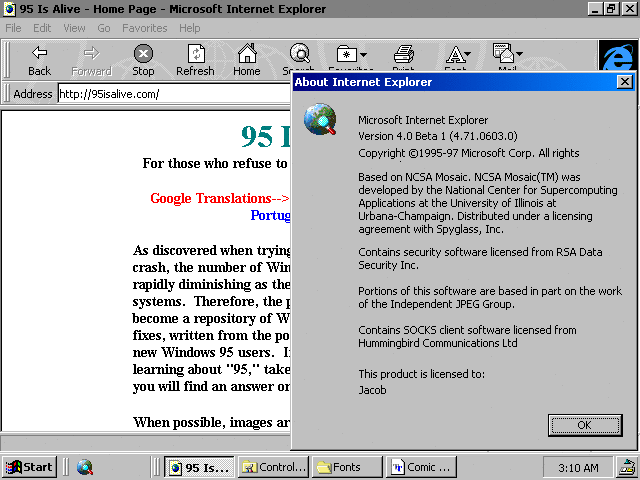Click the system tray icon beside clock
Viewport: 640px width, 480px height.
(627, 467)
